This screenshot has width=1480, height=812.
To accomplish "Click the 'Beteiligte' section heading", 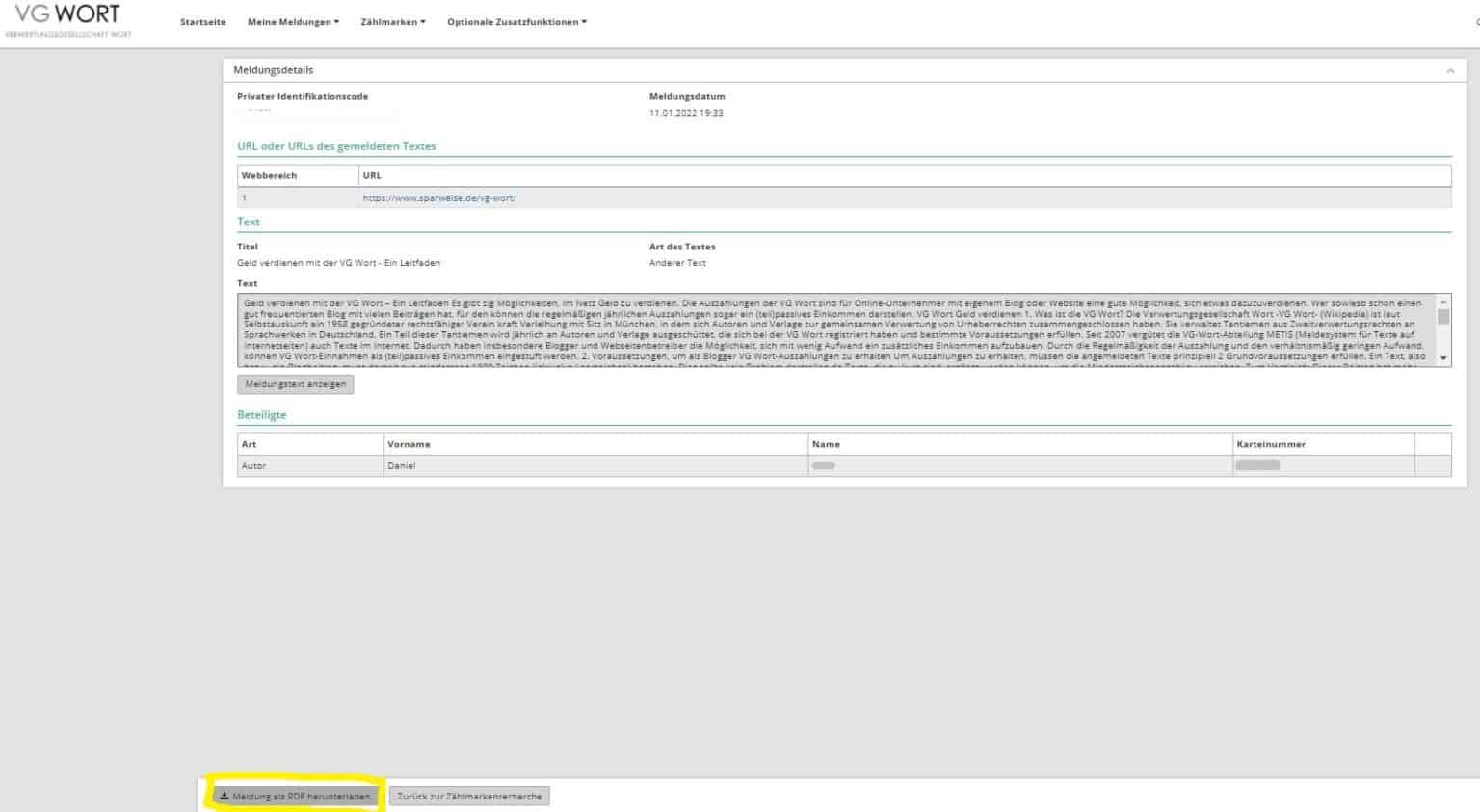I will (x=262, y=415).
